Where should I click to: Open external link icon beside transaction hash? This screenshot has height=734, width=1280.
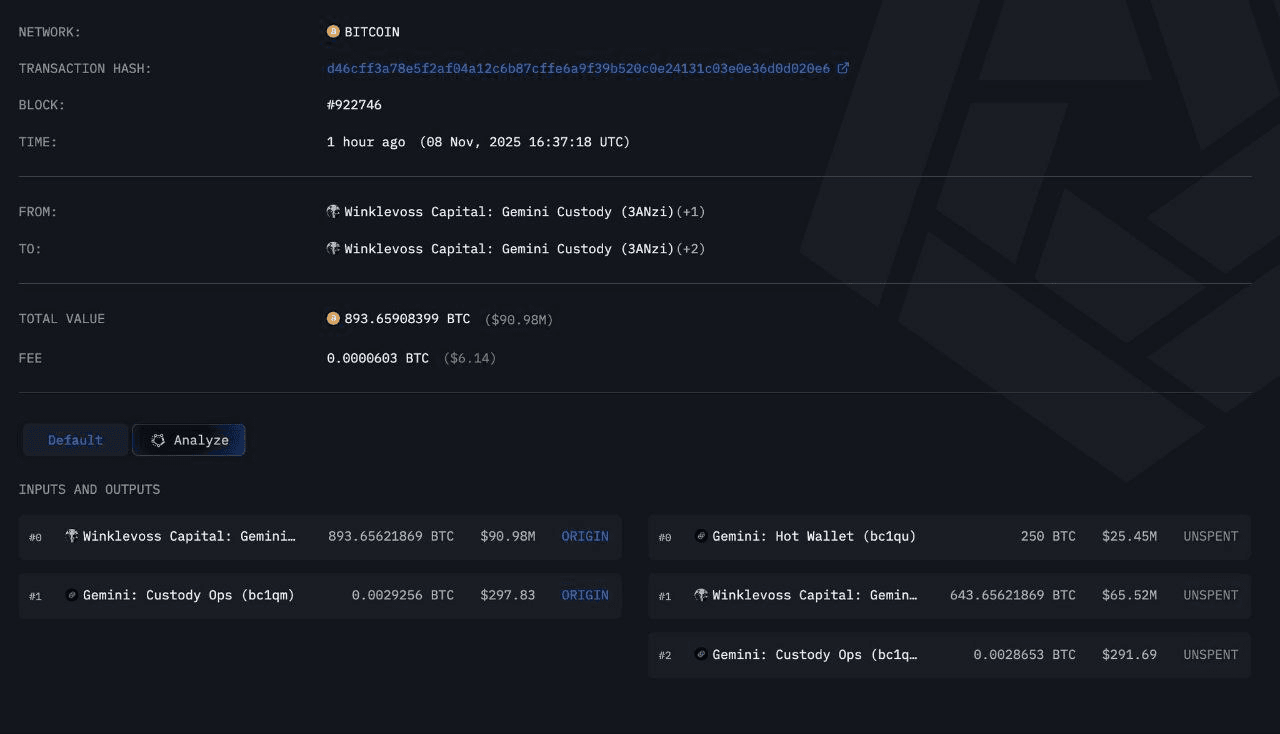click(843, 68)
